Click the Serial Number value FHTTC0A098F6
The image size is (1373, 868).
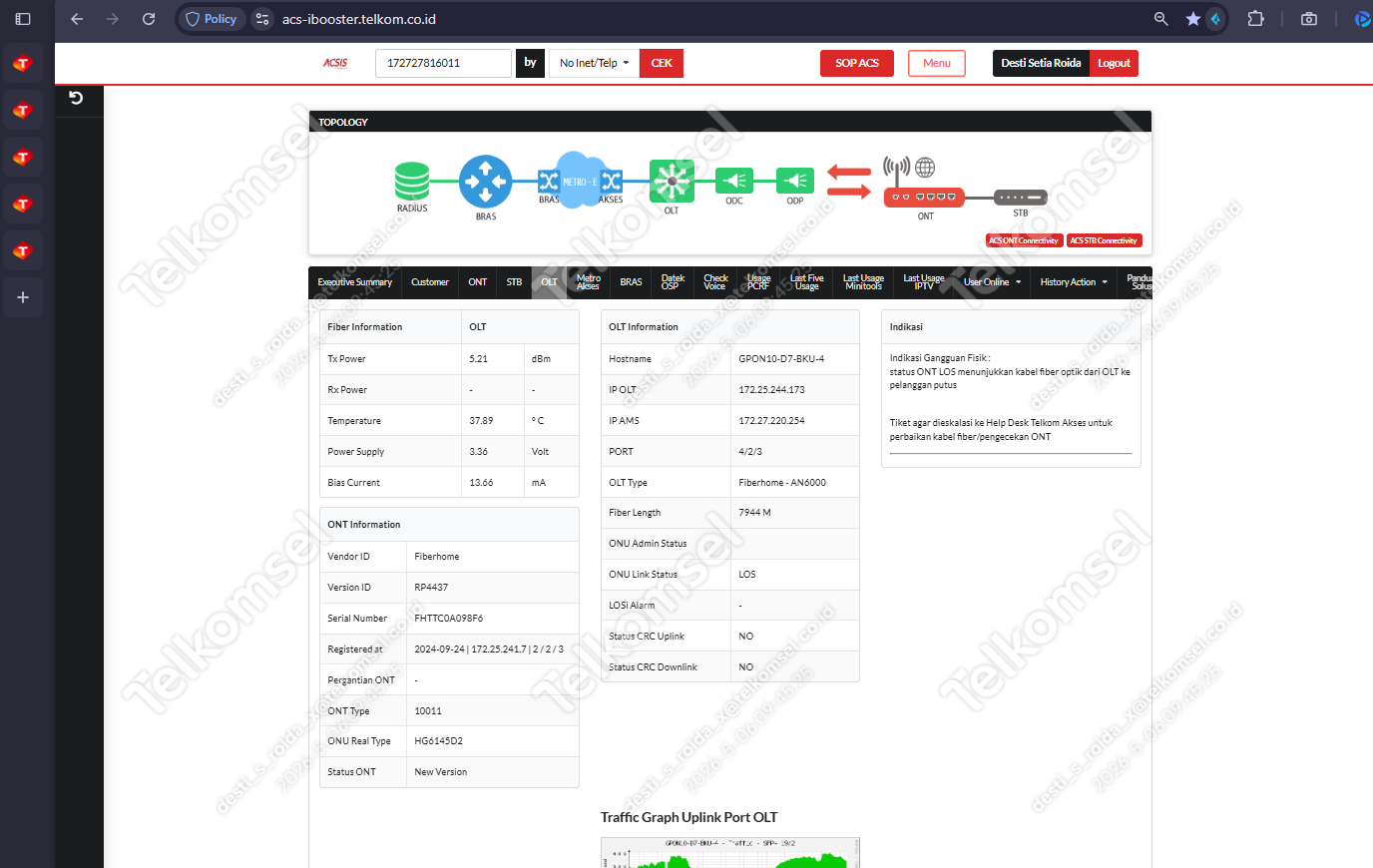click(x=449, y=619)
